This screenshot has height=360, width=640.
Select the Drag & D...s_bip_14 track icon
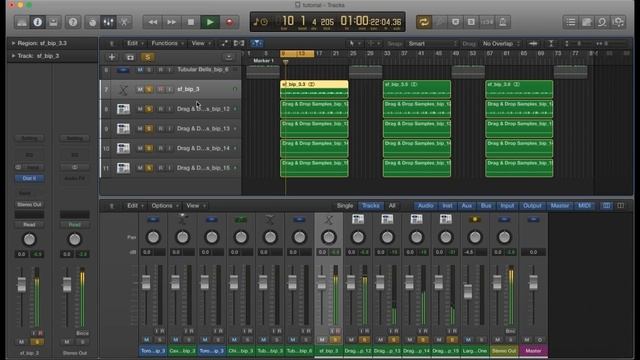point(123,148)
